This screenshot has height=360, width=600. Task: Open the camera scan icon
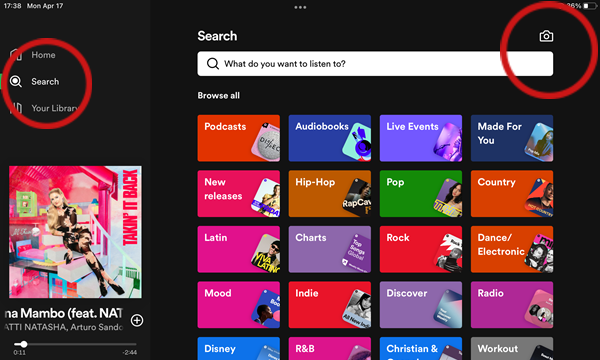(546, 36)
